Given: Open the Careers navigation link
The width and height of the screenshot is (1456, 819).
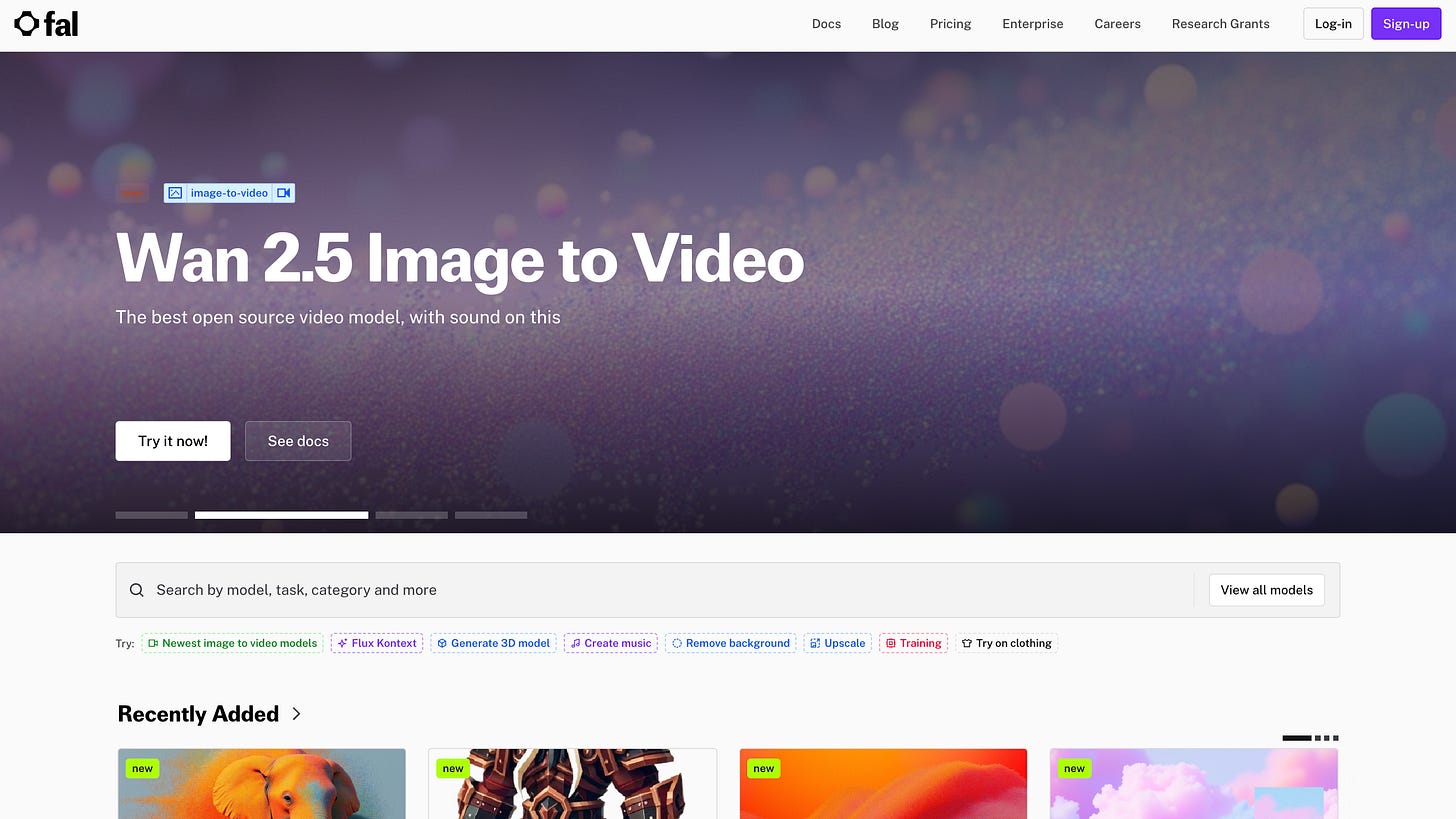Looking at the screenshot, I should [x=1117, y=24].
